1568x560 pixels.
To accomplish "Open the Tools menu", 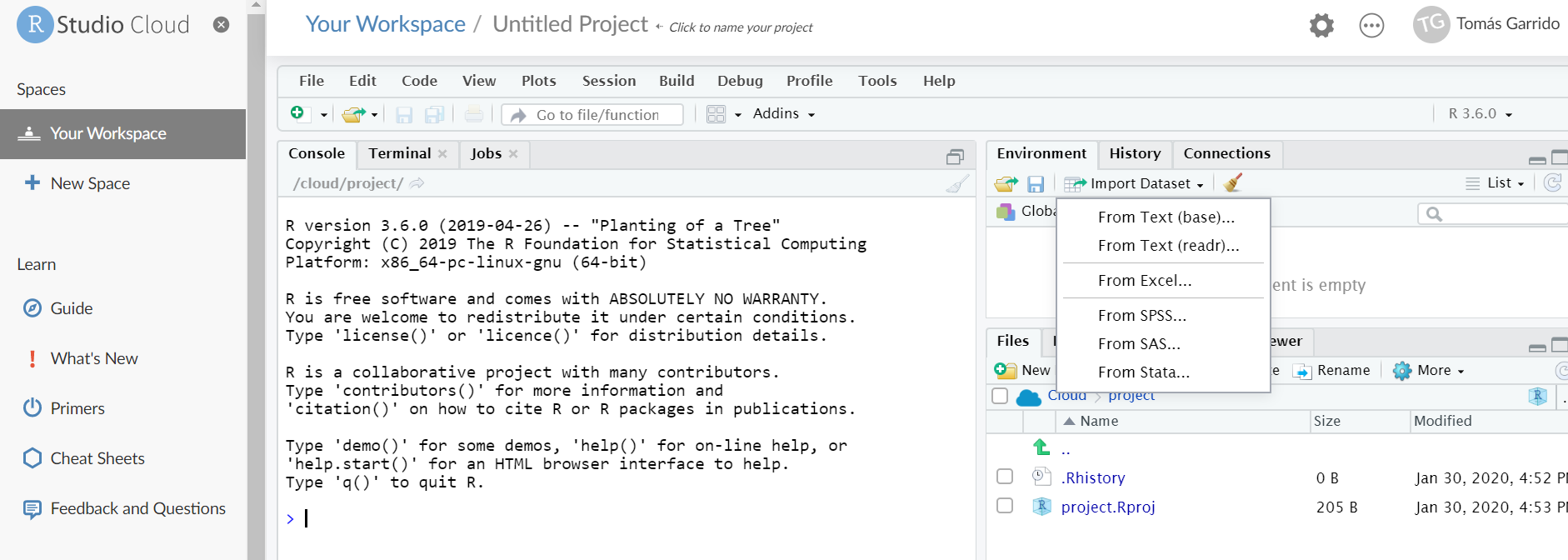I will 877,81.
